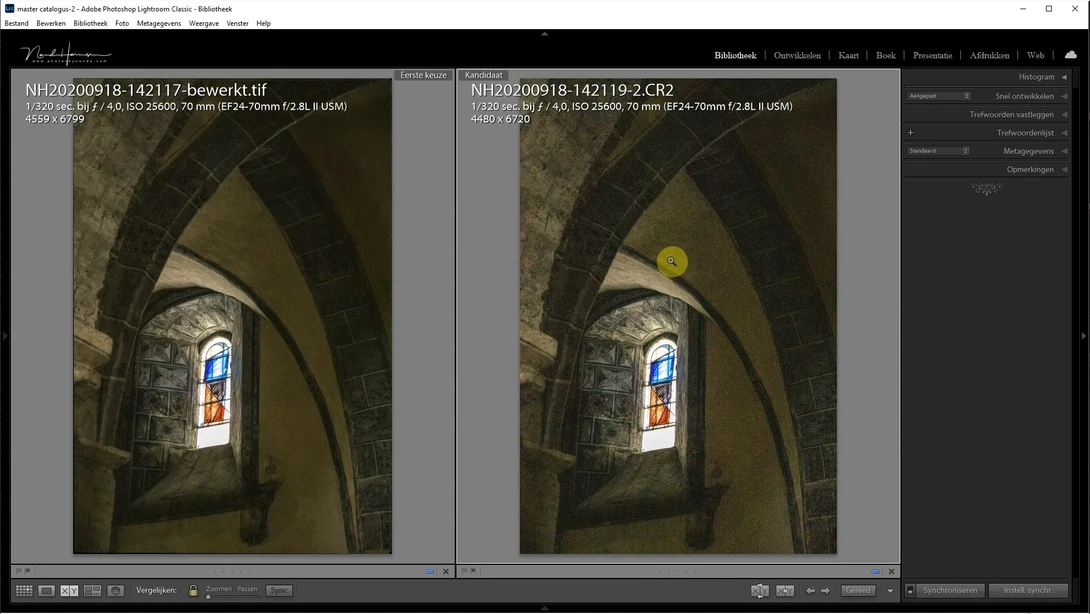1090x614 pixels.
Task: Toggle top module panel arrow
Action: pos(544,33)
